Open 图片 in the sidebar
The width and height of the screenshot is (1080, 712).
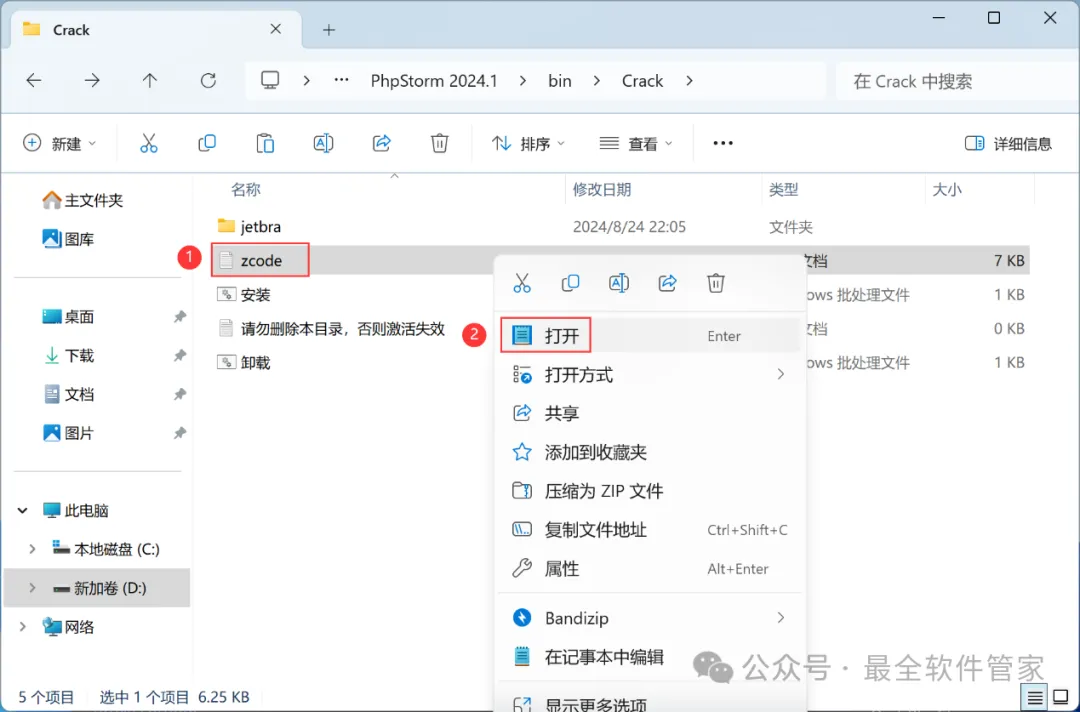pyautogui.click(x=68, y=433)
